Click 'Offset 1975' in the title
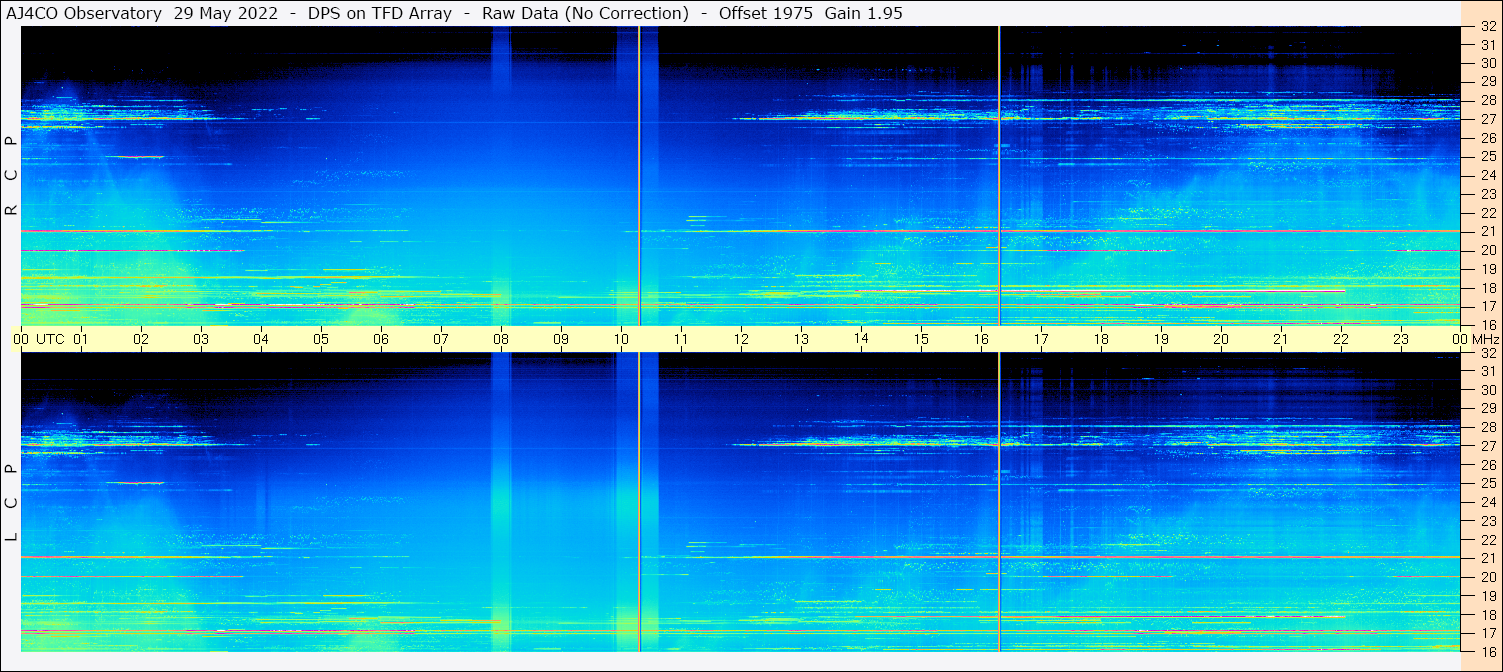 pyautogui.click(x=765, y=13)
